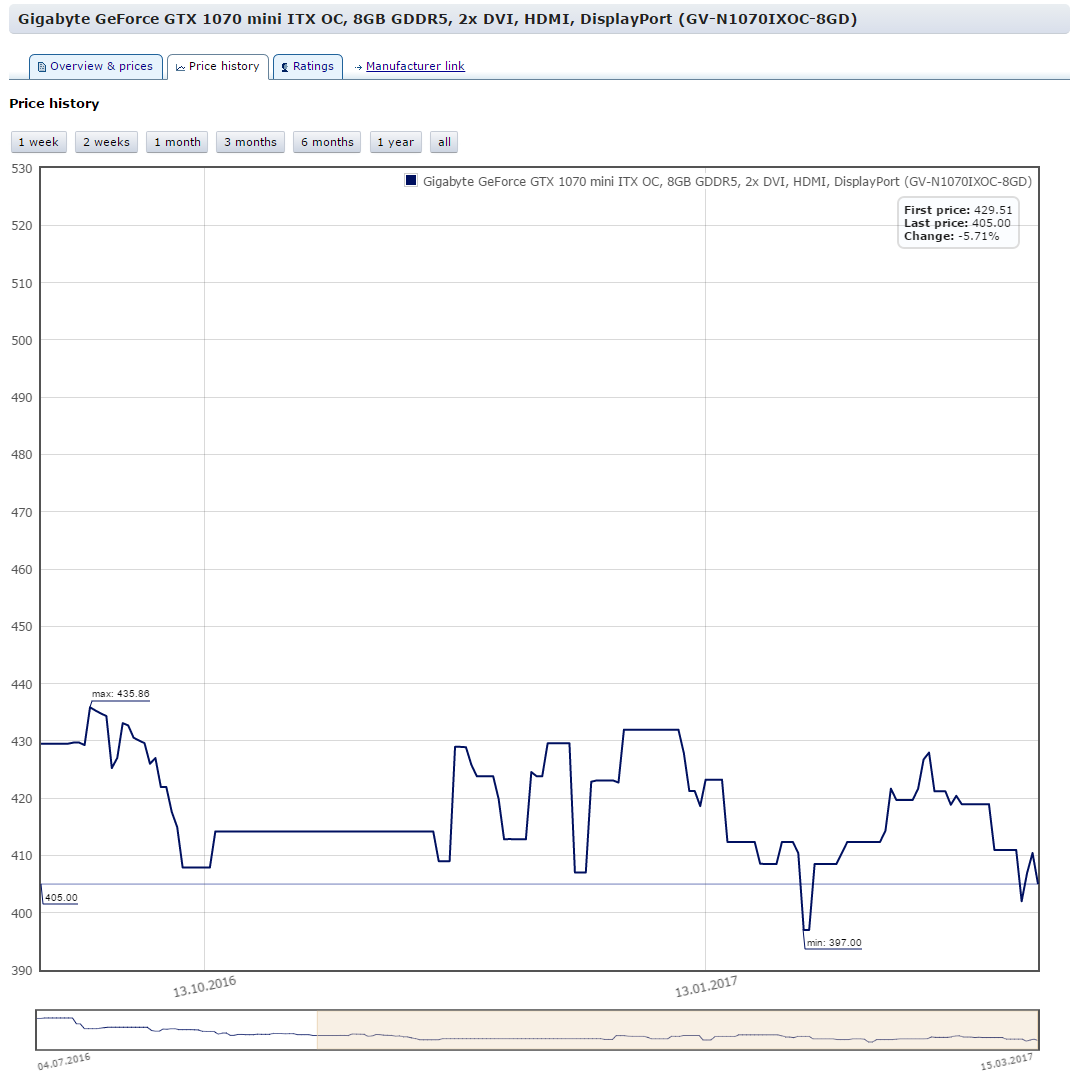Click the product title header bar

click(x=539, y=19)
